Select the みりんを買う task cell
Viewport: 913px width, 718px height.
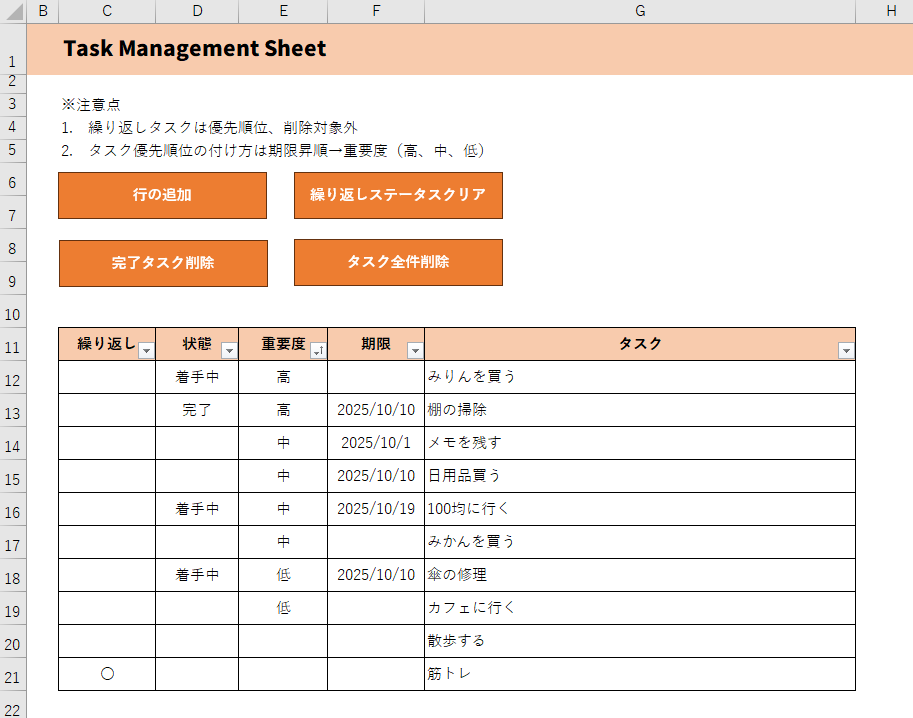(x=640, y=377)
